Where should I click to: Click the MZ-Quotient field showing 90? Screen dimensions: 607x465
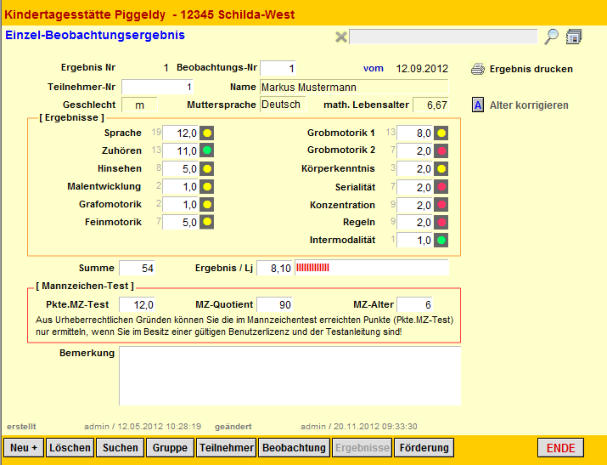(275, 305)
